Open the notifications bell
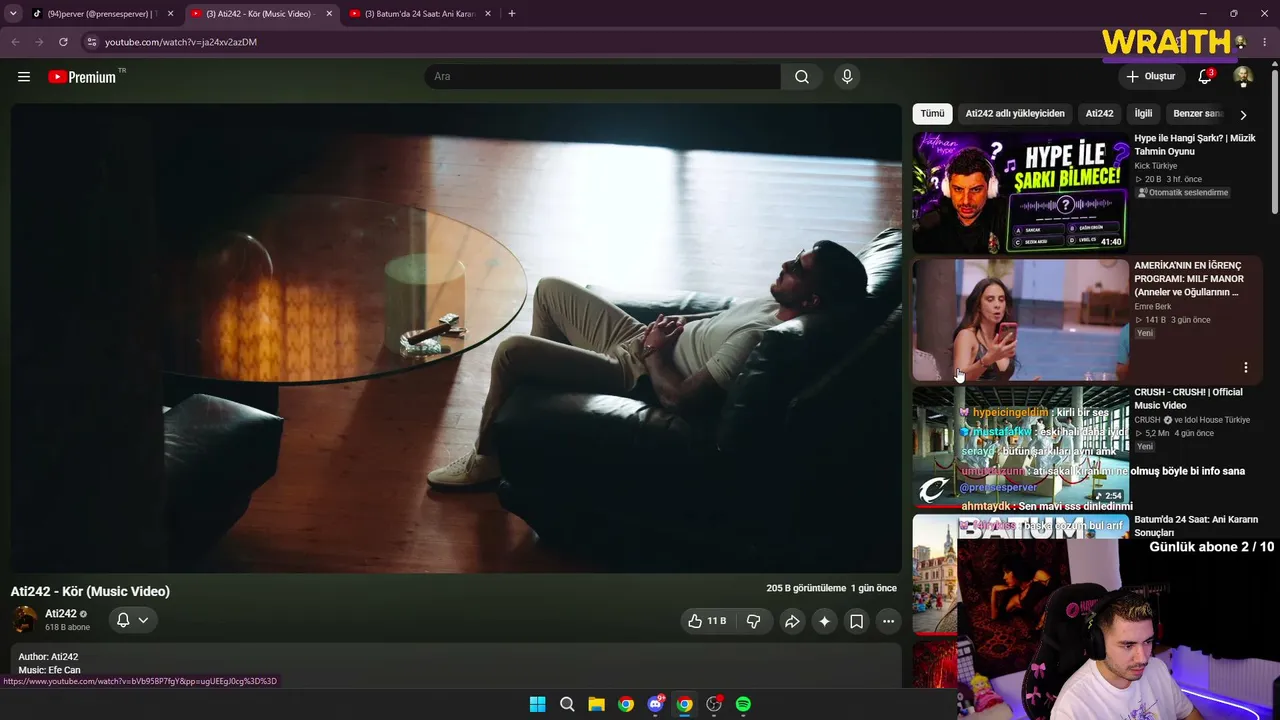1280x720 pixels. coord(1205,77)
